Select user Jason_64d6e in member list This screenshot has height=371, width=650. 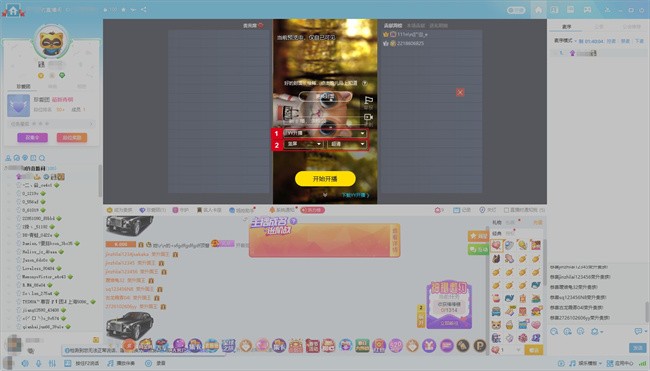(x=35, y=260)
